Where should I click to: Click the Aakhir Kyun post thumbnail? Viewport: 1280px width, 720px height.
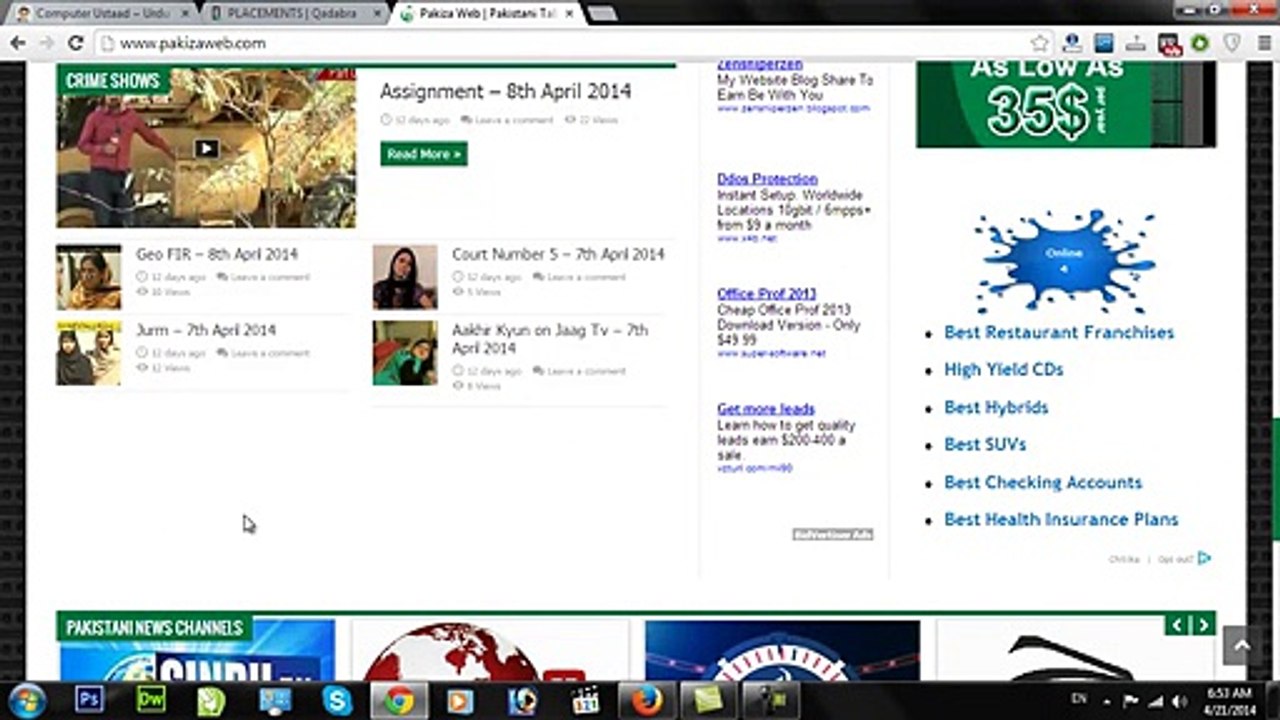point(405,353)
